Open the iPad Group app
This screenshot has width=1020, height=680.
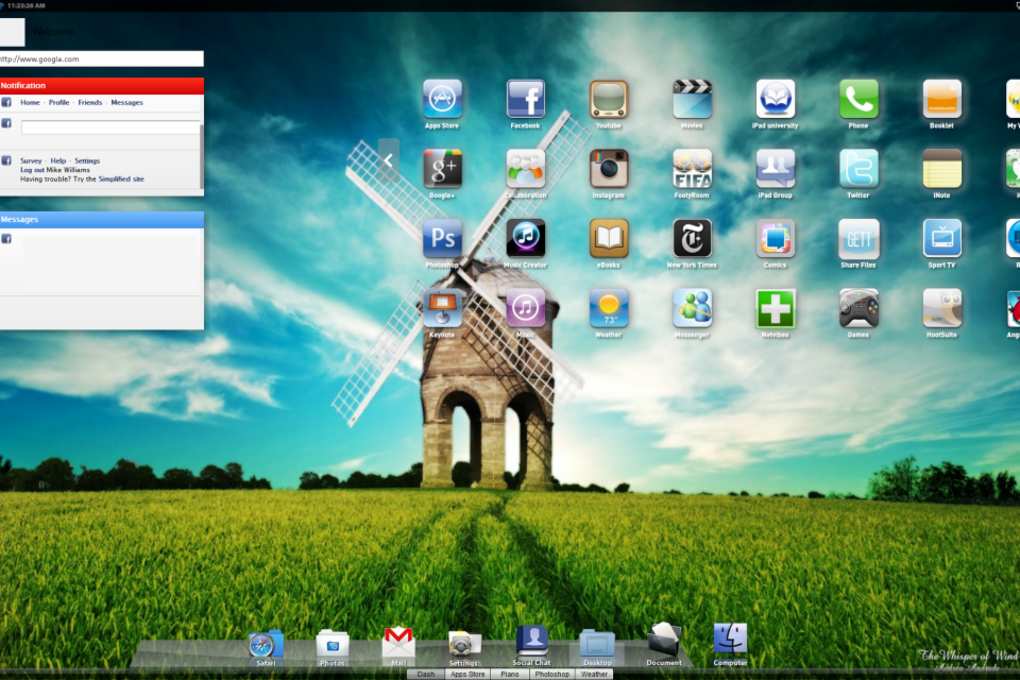775,169
